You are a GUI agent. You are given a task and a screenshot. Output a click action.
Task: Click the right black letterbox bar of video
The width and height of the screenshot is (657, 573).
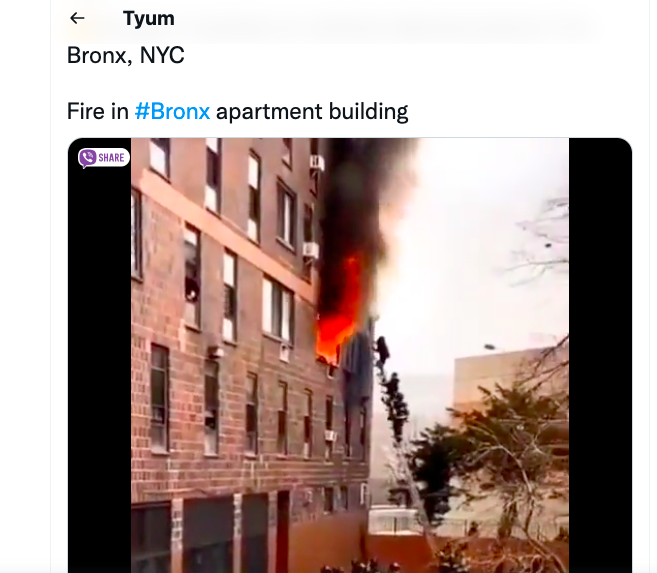tap(600, 355)
